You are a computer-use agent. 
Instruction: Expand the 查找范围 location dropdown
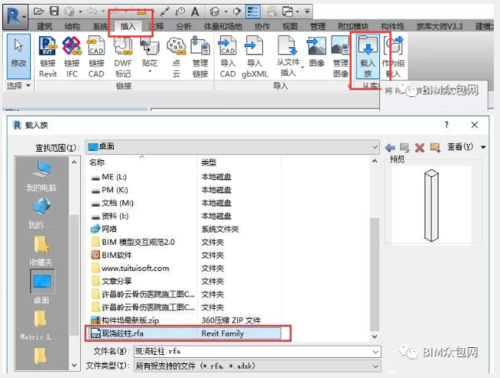(375, 147)
